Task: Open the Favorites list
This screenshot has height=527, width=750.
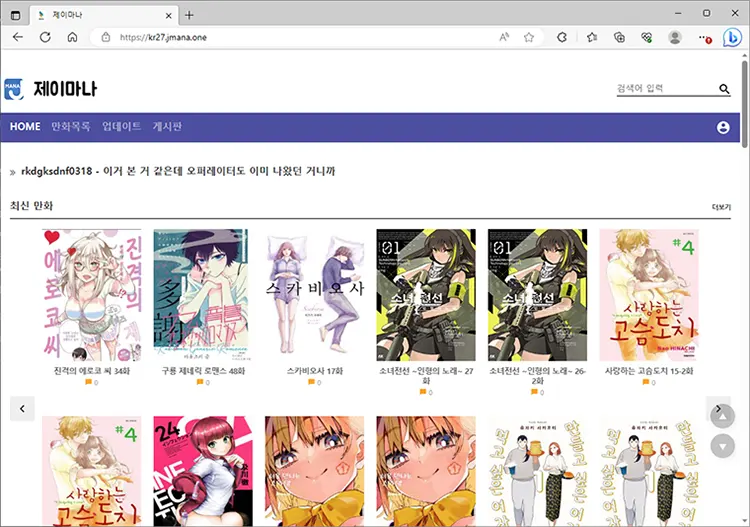Action: 592,37
